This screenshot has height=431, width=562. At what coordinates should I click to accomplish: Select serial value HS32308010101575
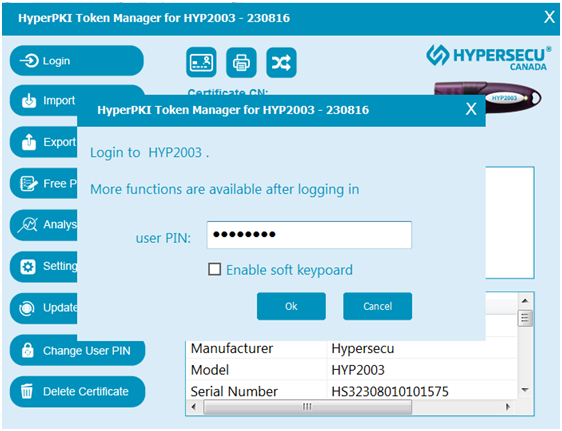pyautogui.click(x=390, y=391)
